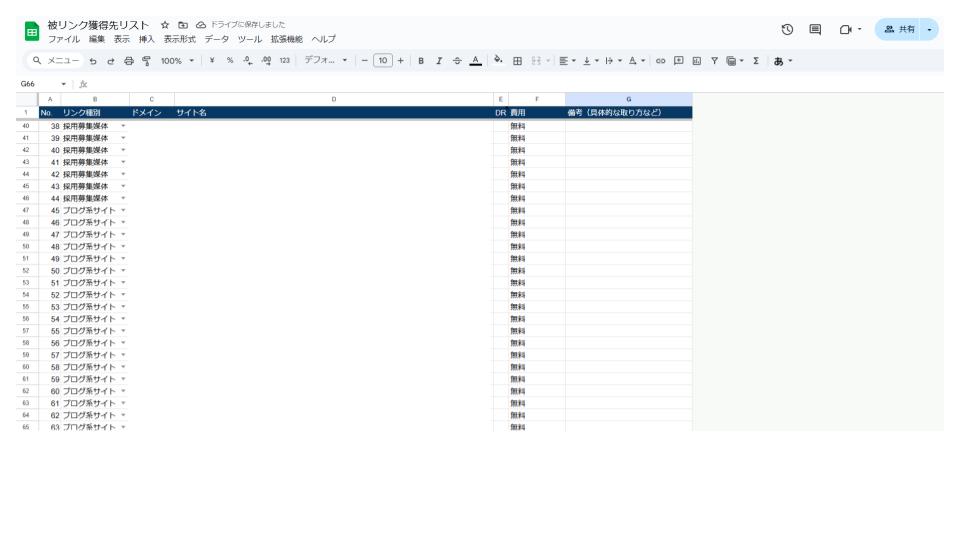Insert chart icon in toolbar

(697, 61)
